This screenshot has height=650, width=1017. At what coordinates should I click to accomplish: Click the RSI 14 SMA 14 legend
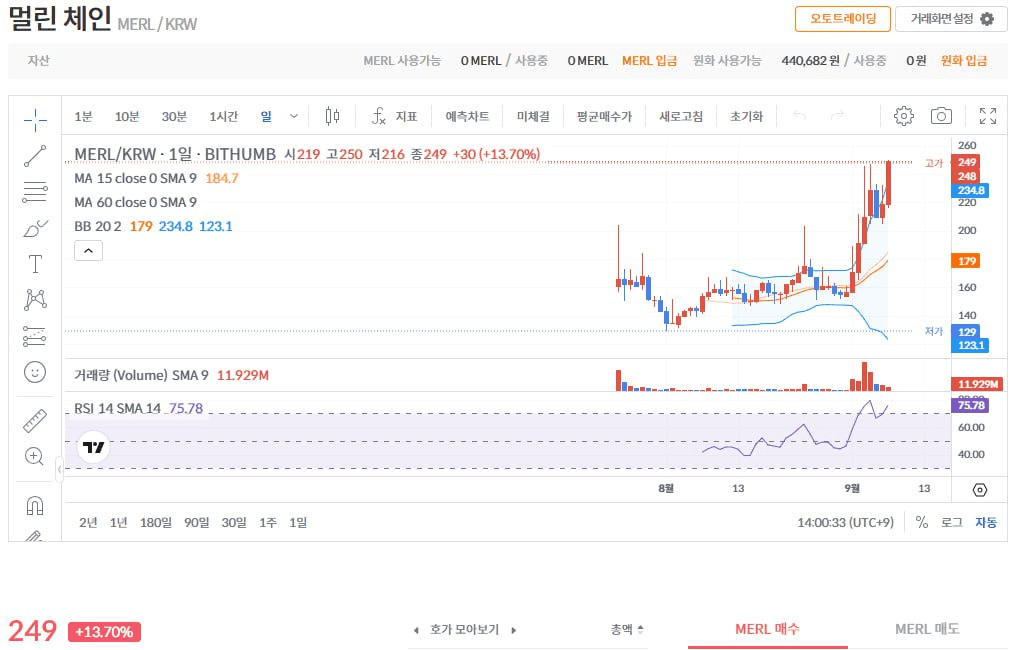117,408
